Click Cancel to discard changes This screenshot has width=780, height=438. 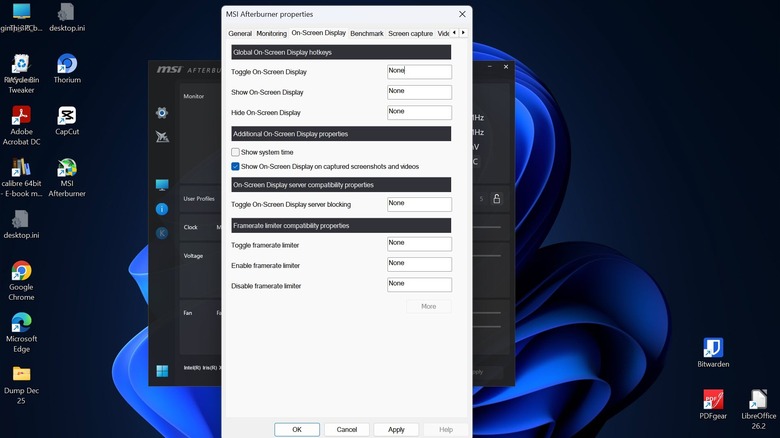(x=347, y=429)
